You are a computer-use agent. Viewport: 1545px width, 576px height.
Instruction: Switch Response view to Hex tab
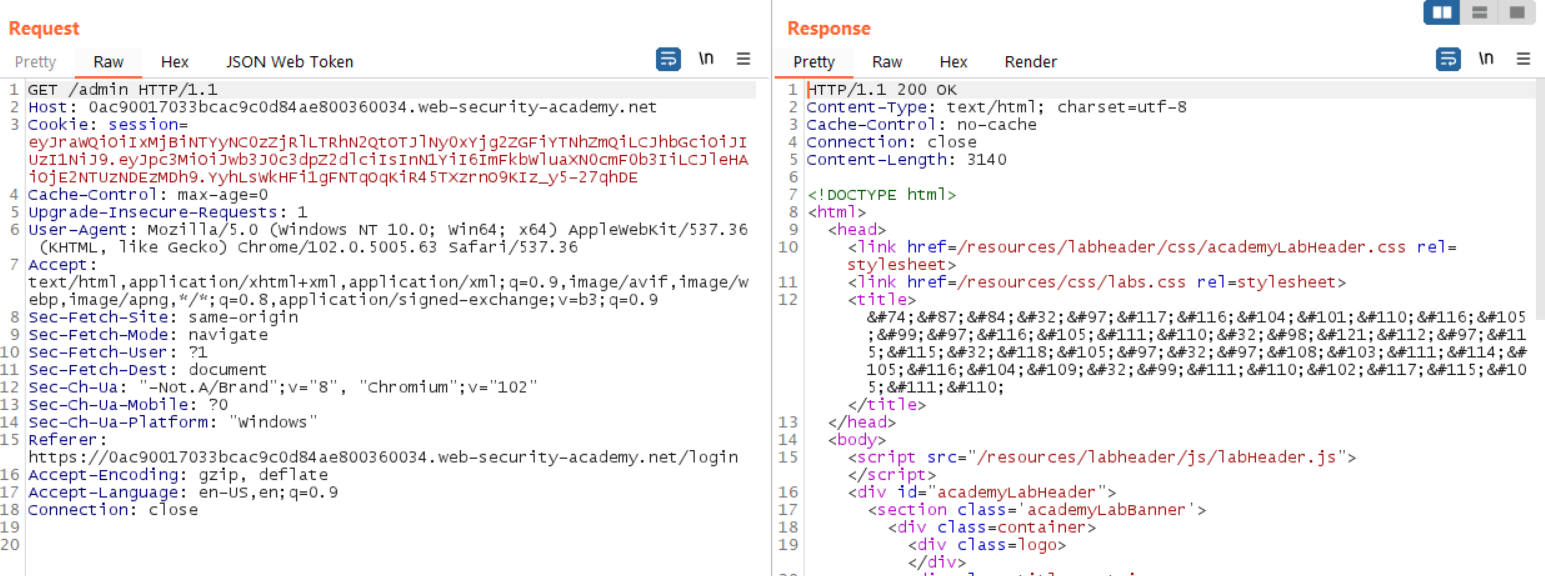954,62
